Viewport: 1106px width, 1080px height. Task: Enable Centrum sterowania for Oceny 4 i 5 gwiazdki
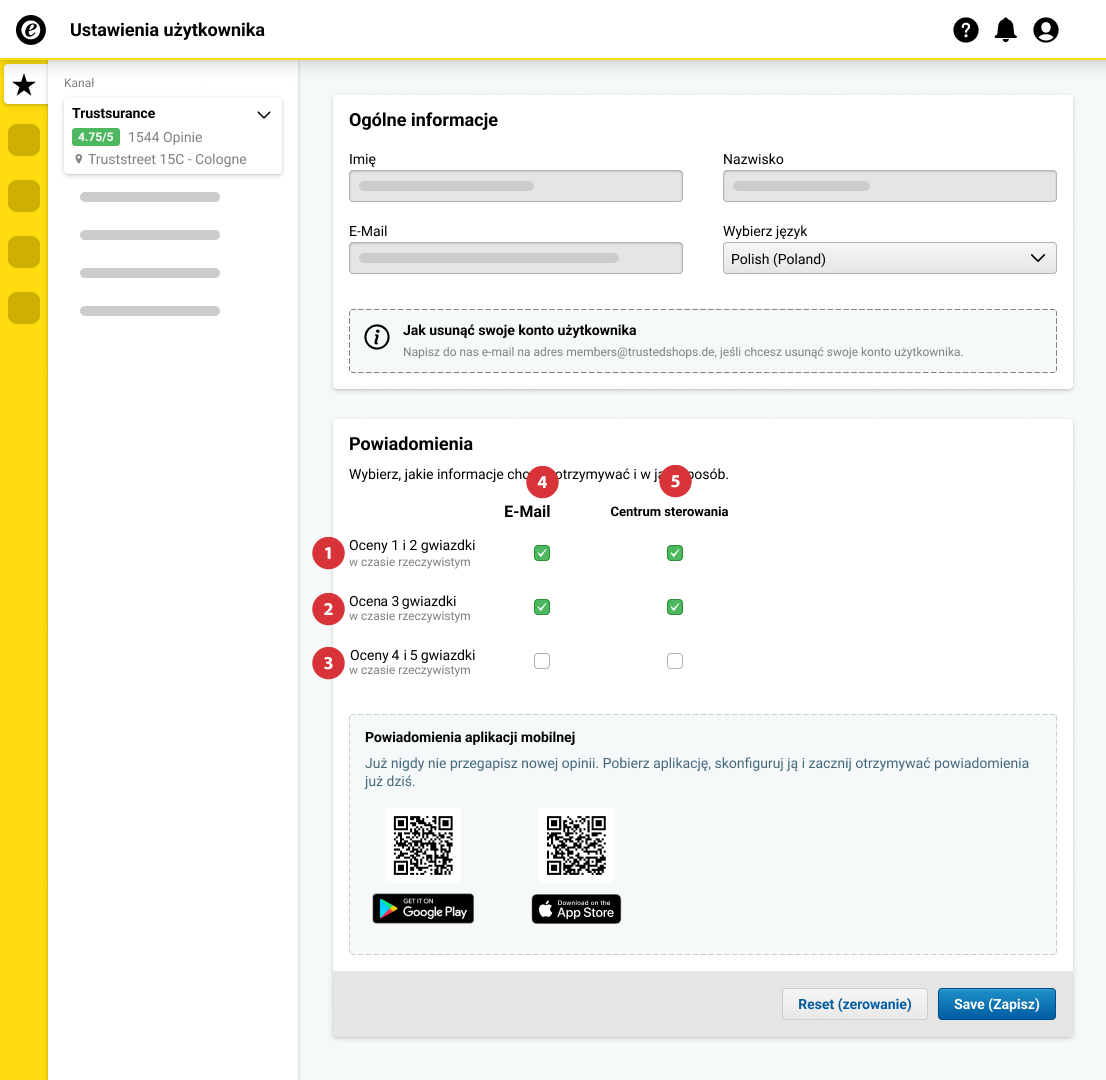point(675,661)
